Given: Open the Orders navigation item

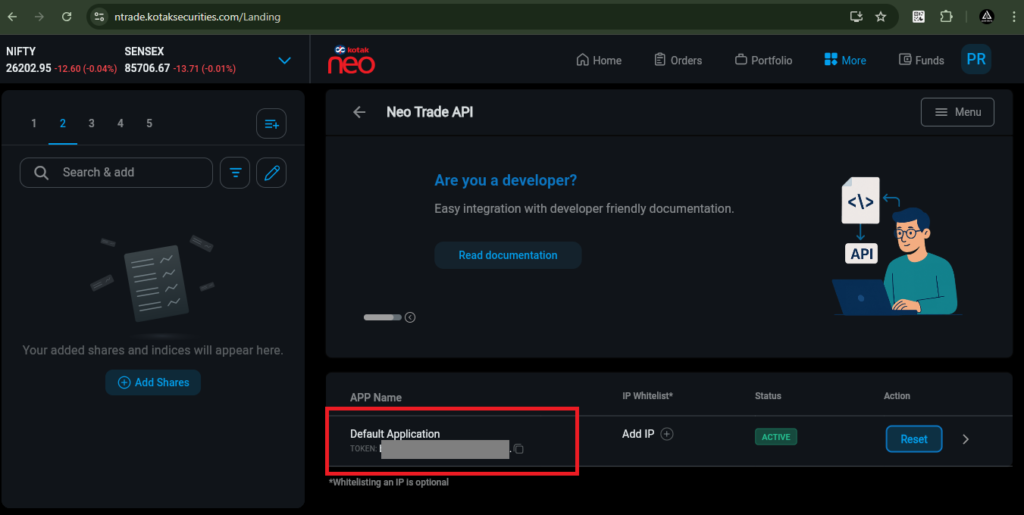Looking at the screenshot, I should pos(678,60).
